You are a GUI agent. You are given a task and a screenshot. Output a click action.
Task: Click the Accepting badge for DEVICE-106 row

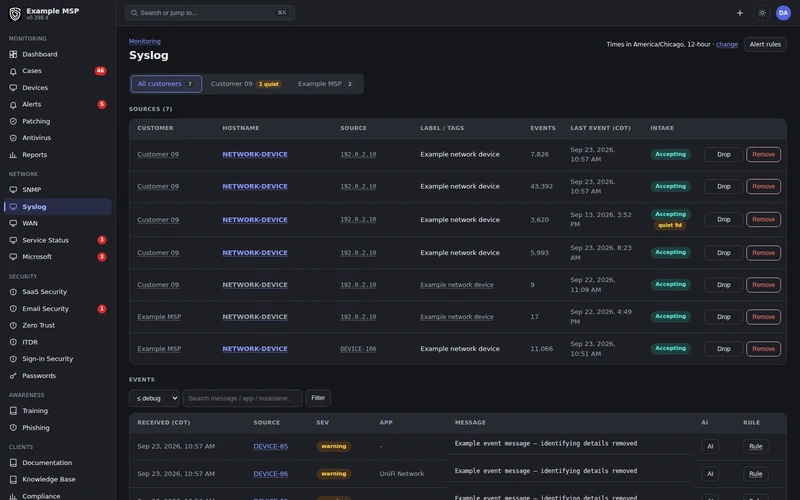coord(670,348)
